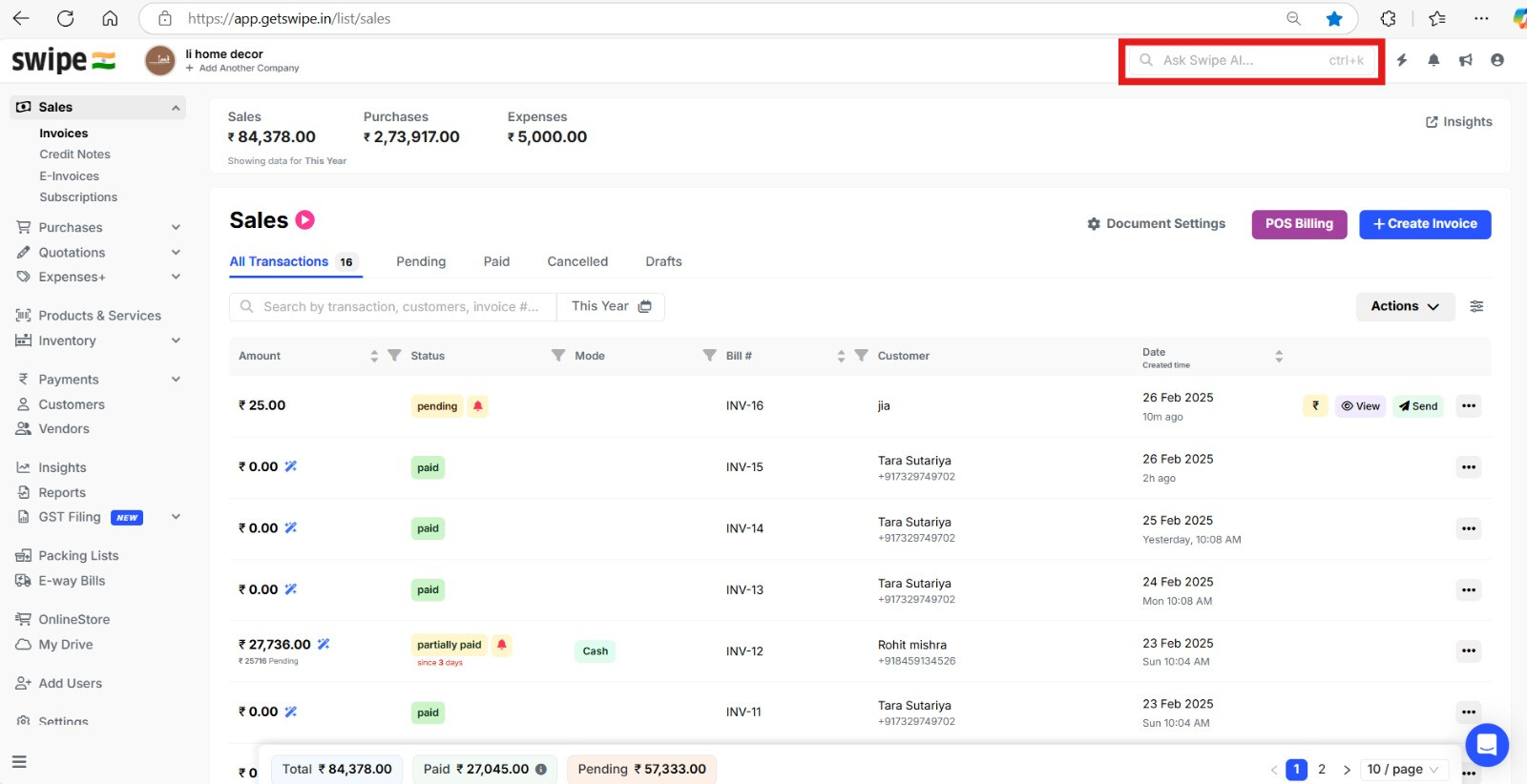Click the megaphone announcements icon
Image resolution: width=1527 pixels, height=784 pixels.
click(1465, 60)
